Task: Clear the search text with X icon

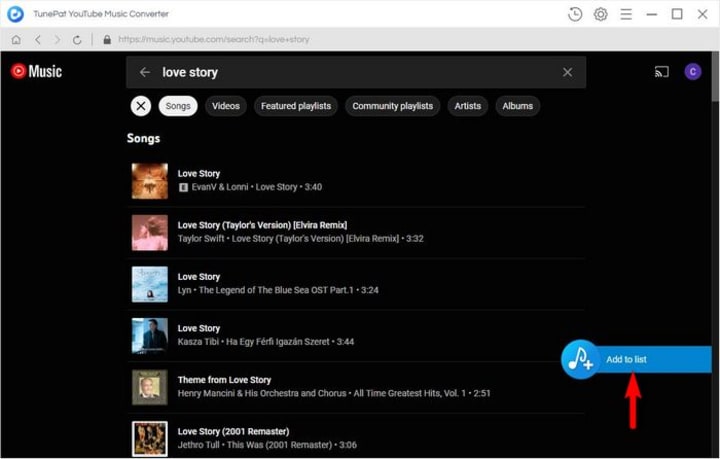Action: [568, 72]
